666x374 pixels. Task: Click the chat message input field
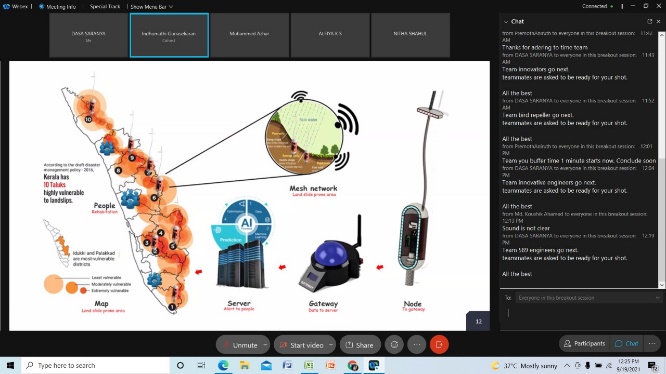click(x=581, y=315)
